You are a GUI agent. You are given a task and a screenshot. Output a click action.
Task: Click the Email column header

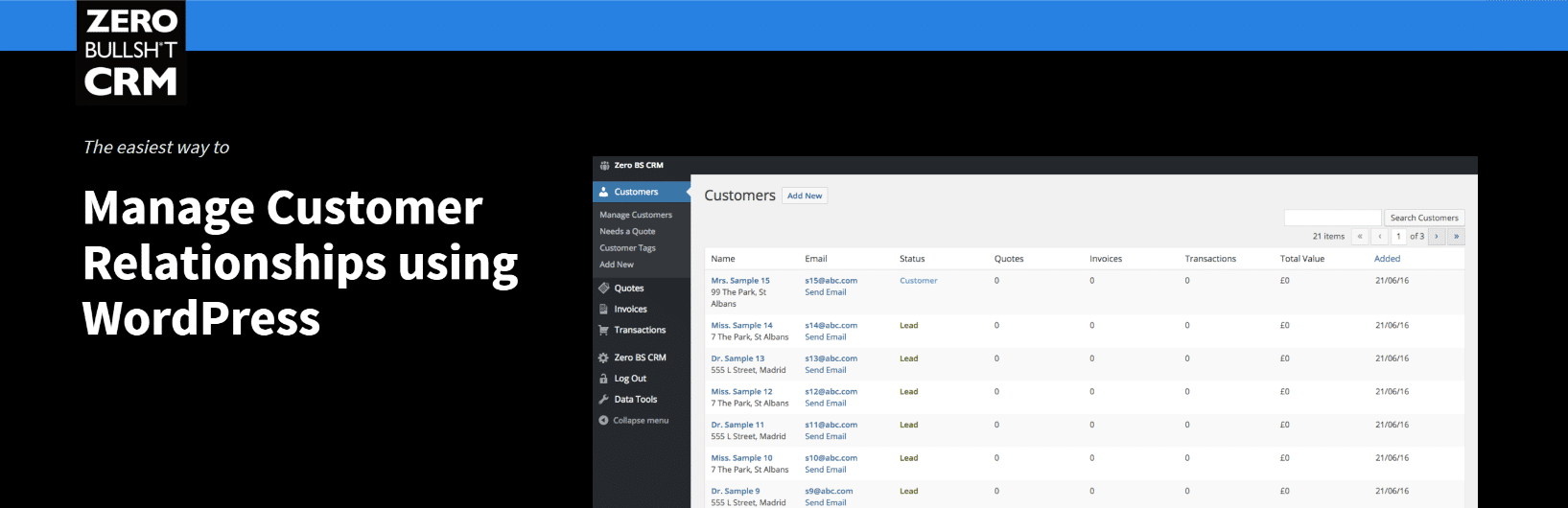click(816, 259)
